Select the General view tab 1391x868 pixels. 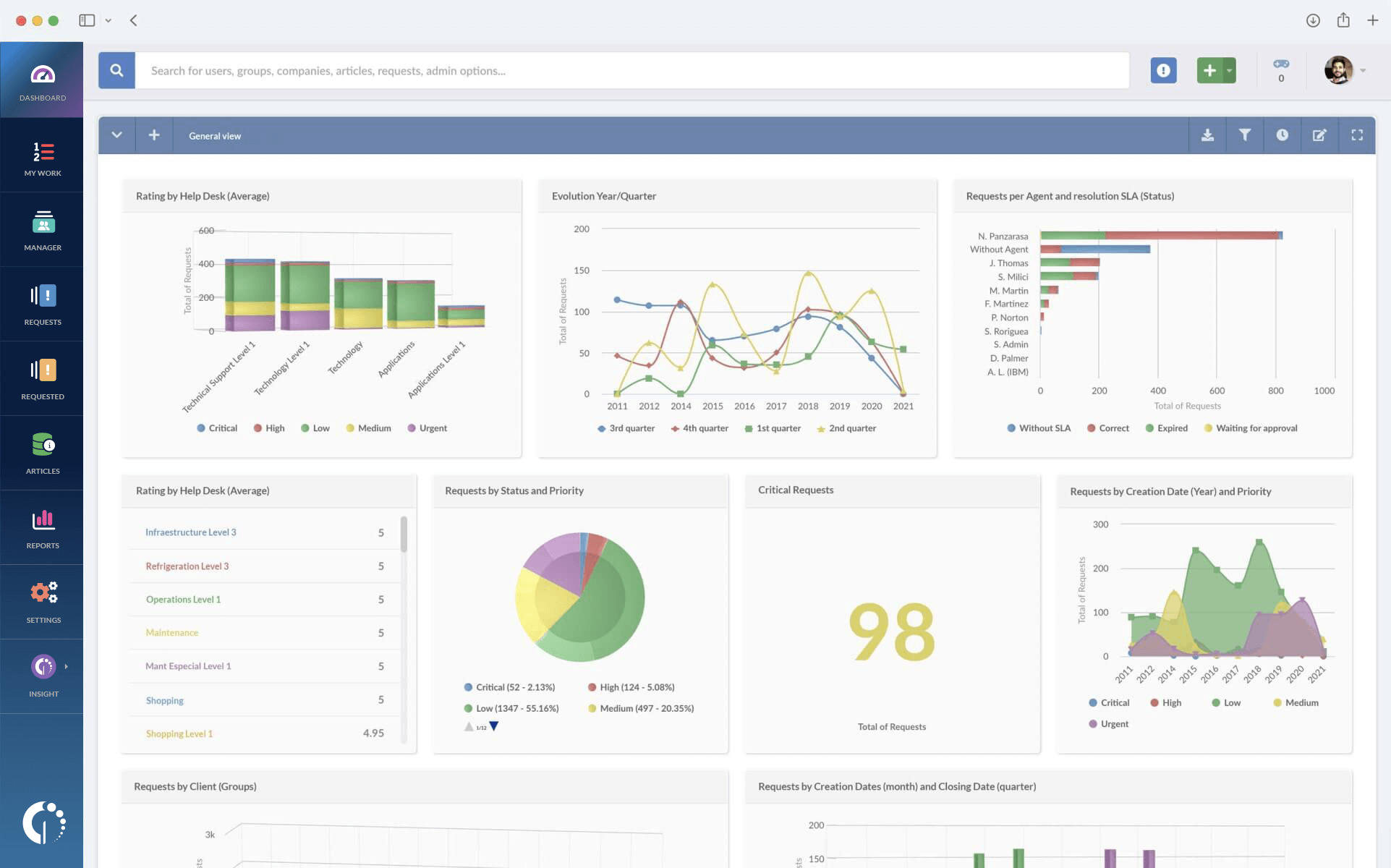coord(215,136)
